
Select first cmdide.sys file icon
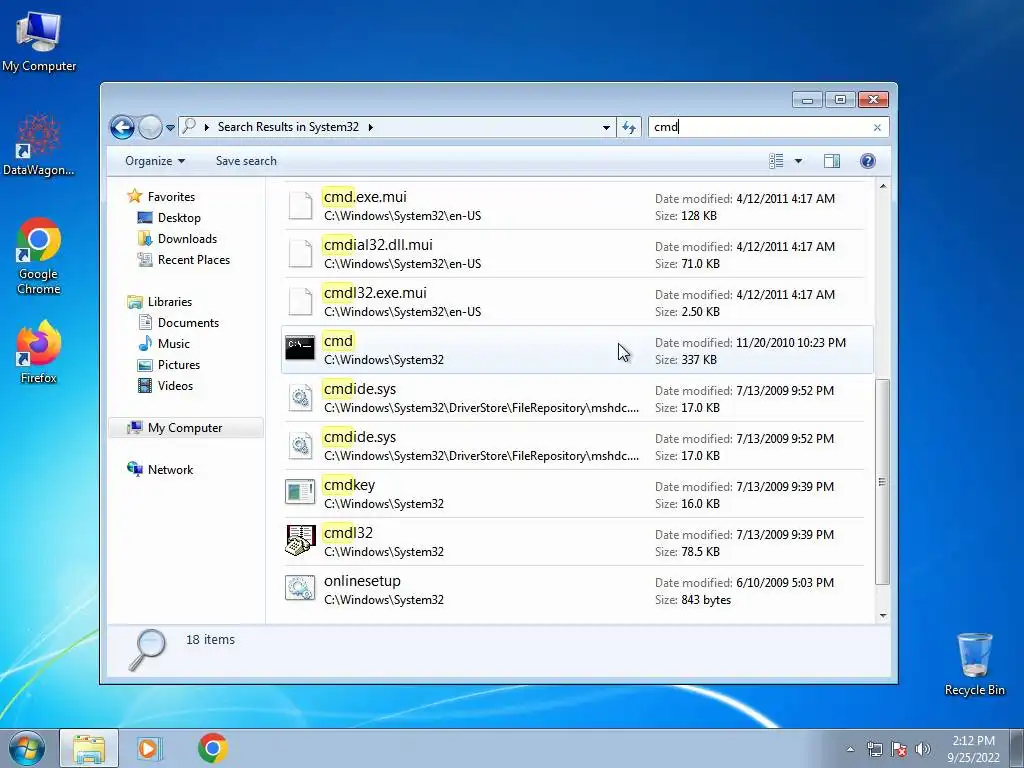click(x=300, y=397)
